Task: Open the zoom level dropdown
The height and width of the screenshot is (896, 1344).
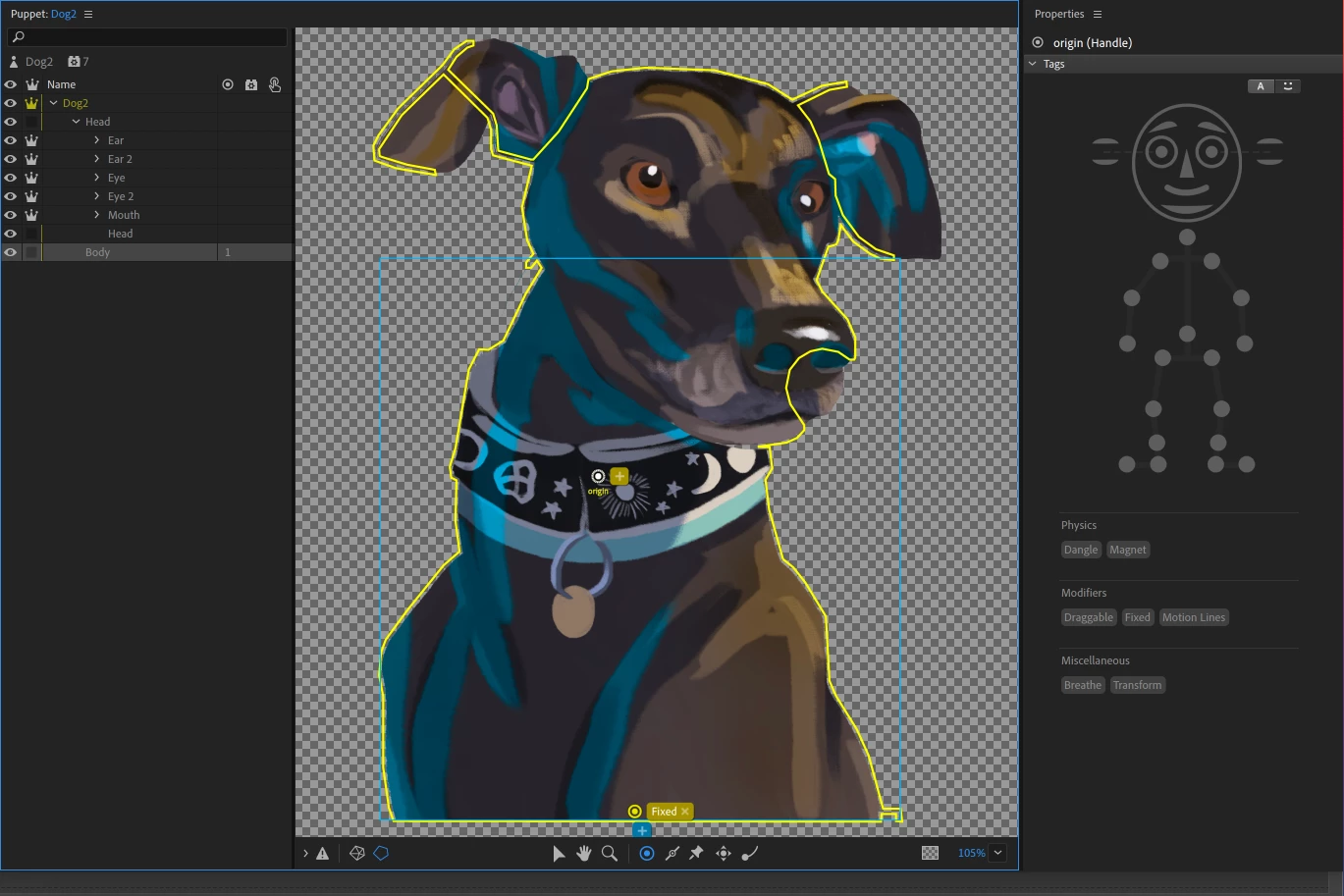Action: pyautogui.click(x=998, y=853)
